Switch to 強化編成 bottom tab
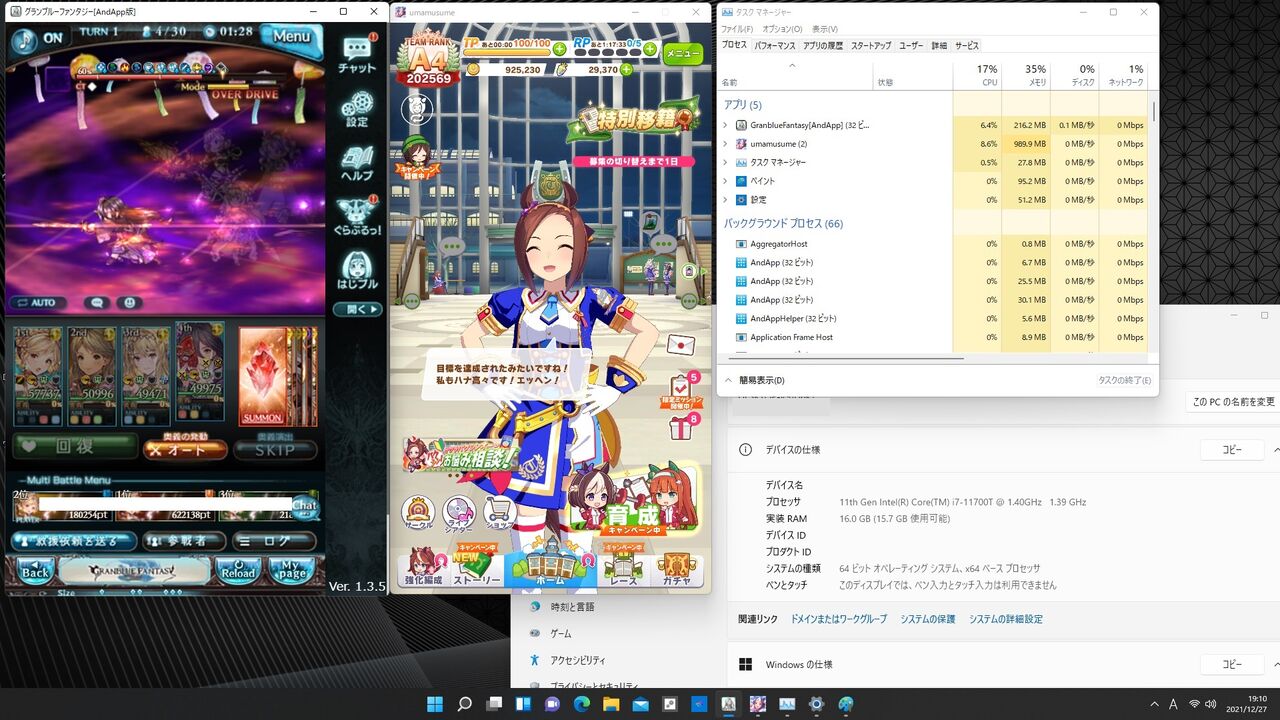This screenshot has height=720, width=1280. click(x=423, y=568)
